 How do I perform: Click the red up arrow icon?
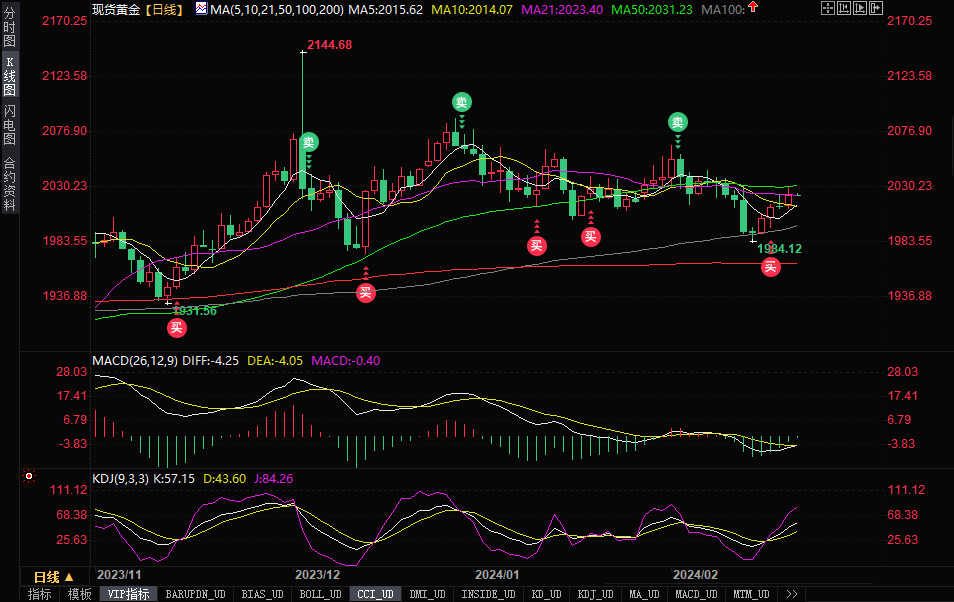[x=752, y=8]
